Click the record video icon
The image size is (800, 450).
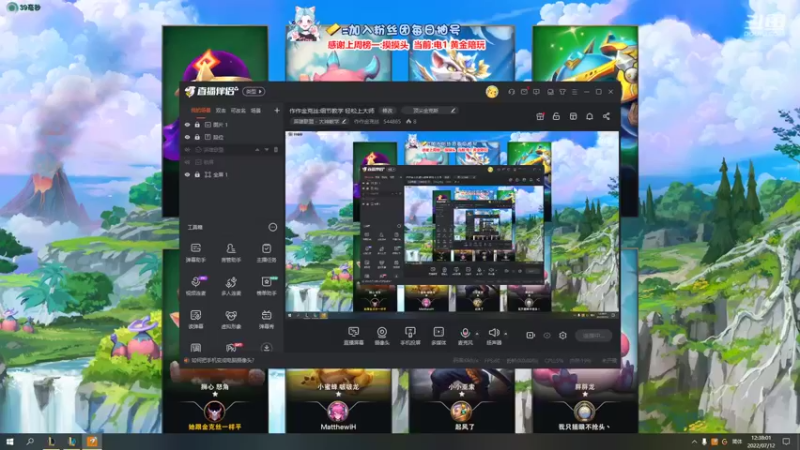530,335
